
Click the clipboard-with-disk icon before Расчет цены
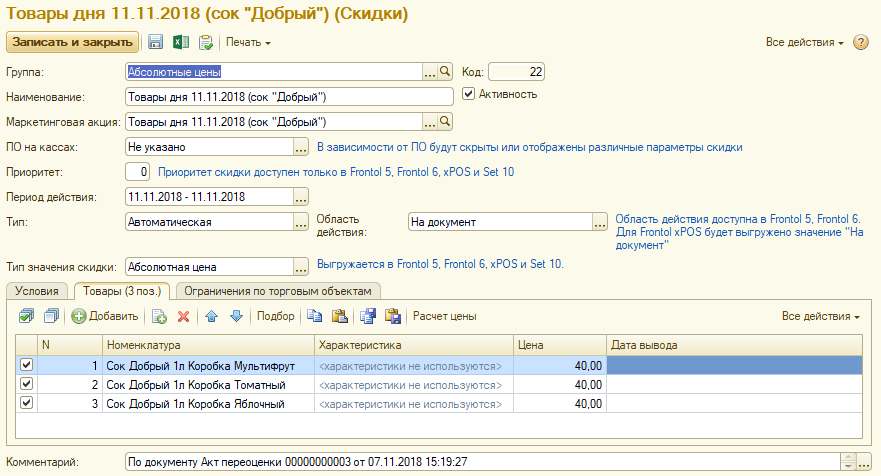pyautogui.click(x=393, y=316)
